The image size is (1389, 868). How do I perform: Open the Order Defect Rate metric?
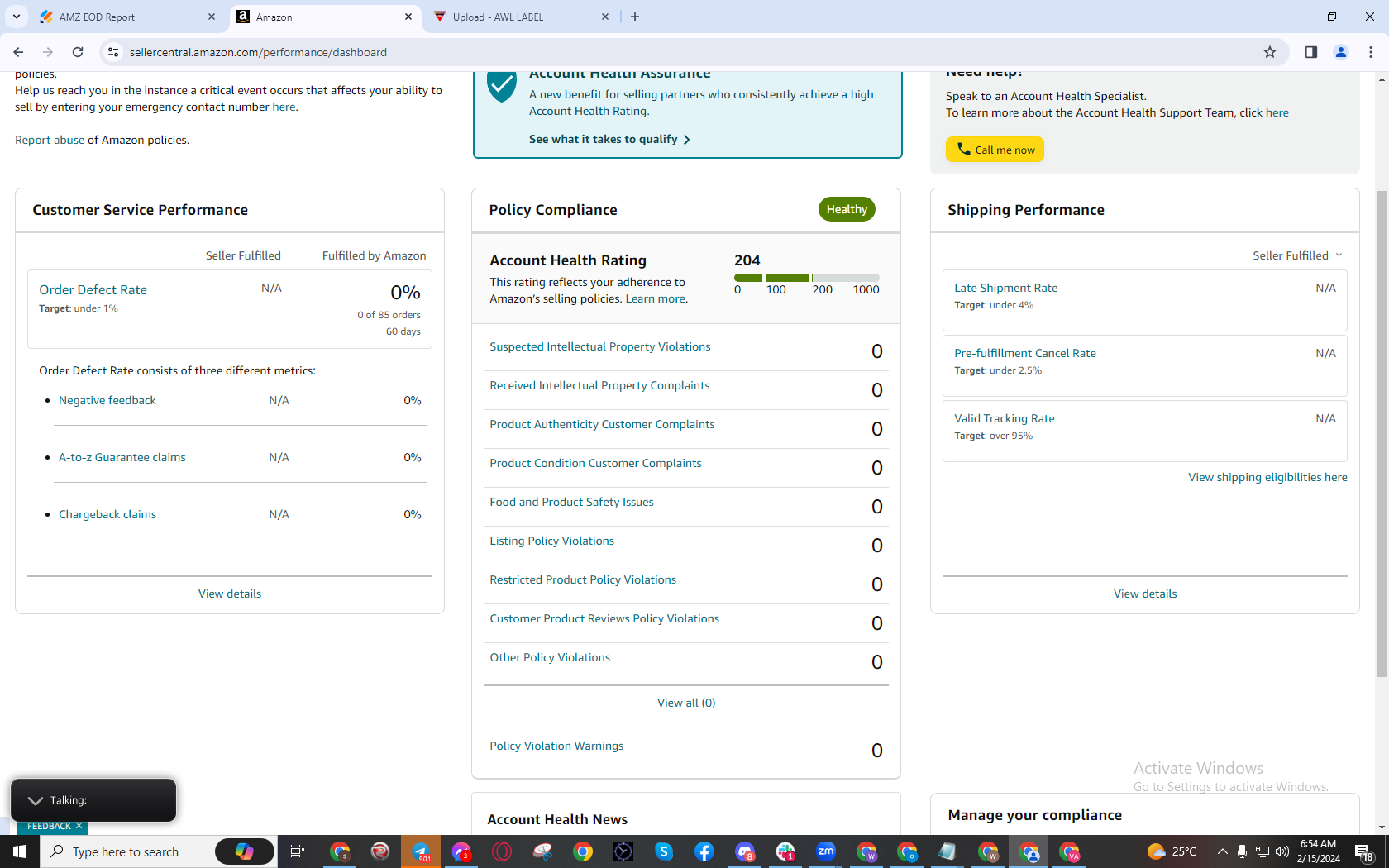click(x=93, y=289)
